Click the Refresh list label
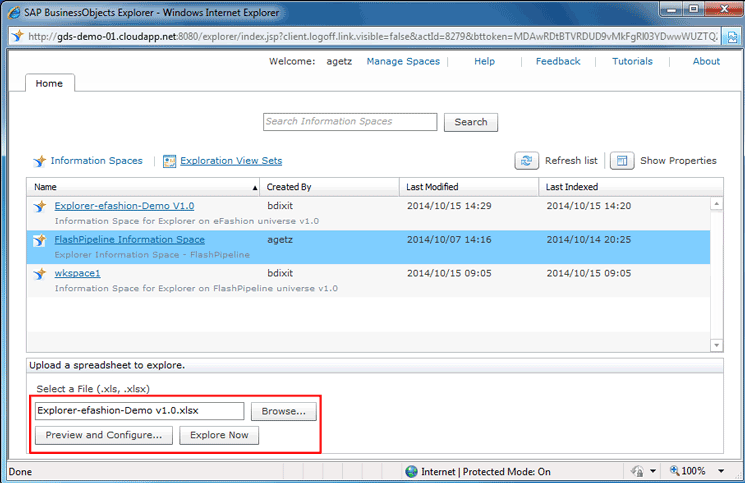 pos(571,161)
